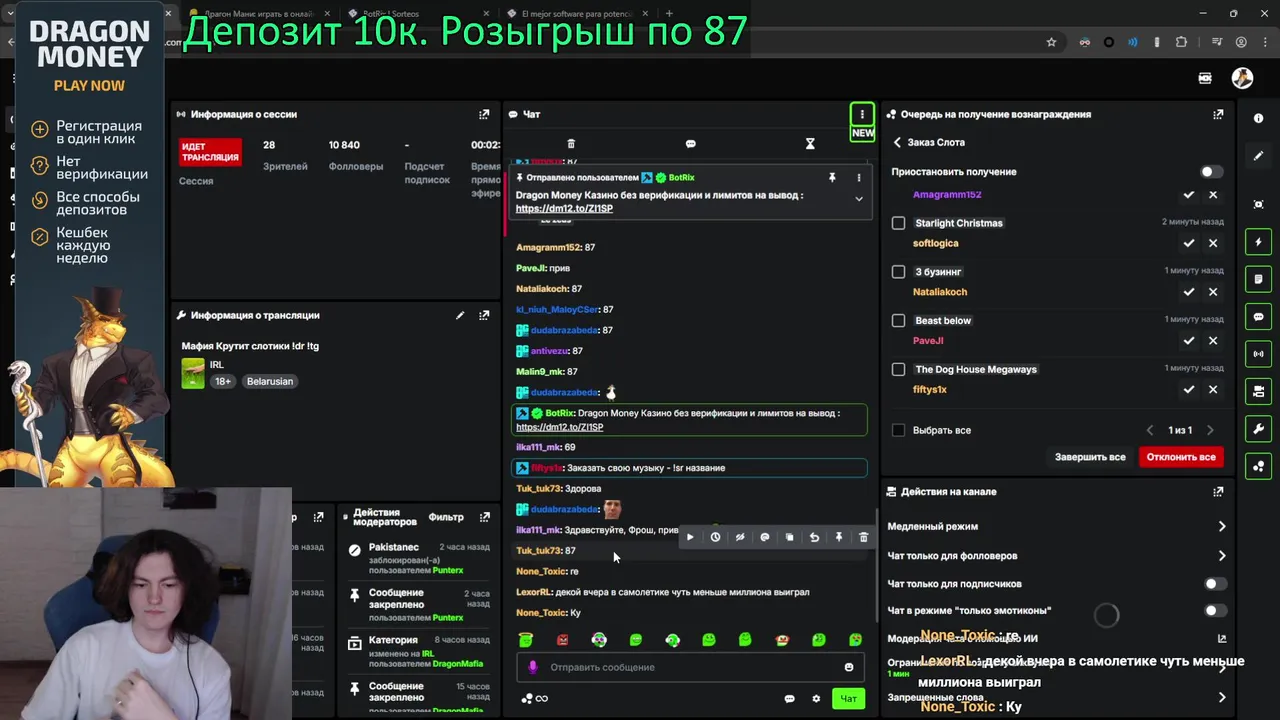Open the pinned dm12.to link
This screenshot has height=720, width=1280.
(564, 209)
